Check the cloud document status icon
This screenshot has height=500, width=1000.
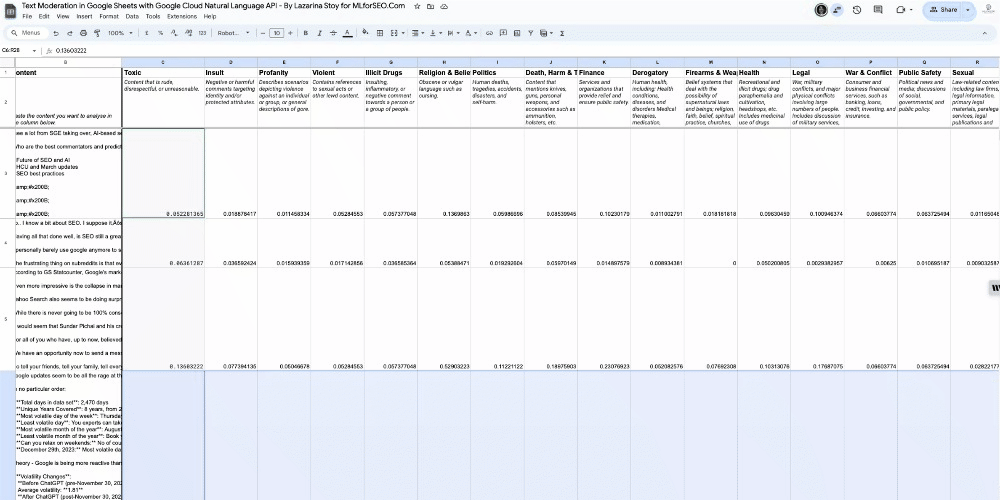(x=444, y=6)
